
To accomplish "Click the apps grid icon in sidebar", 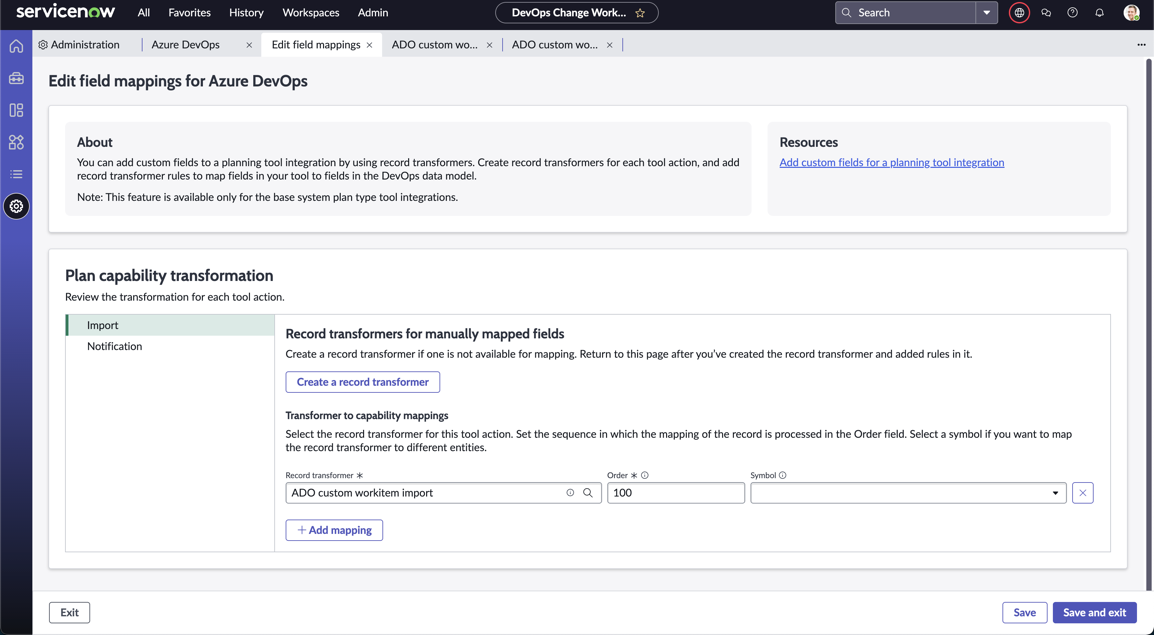I will (16, 142).
